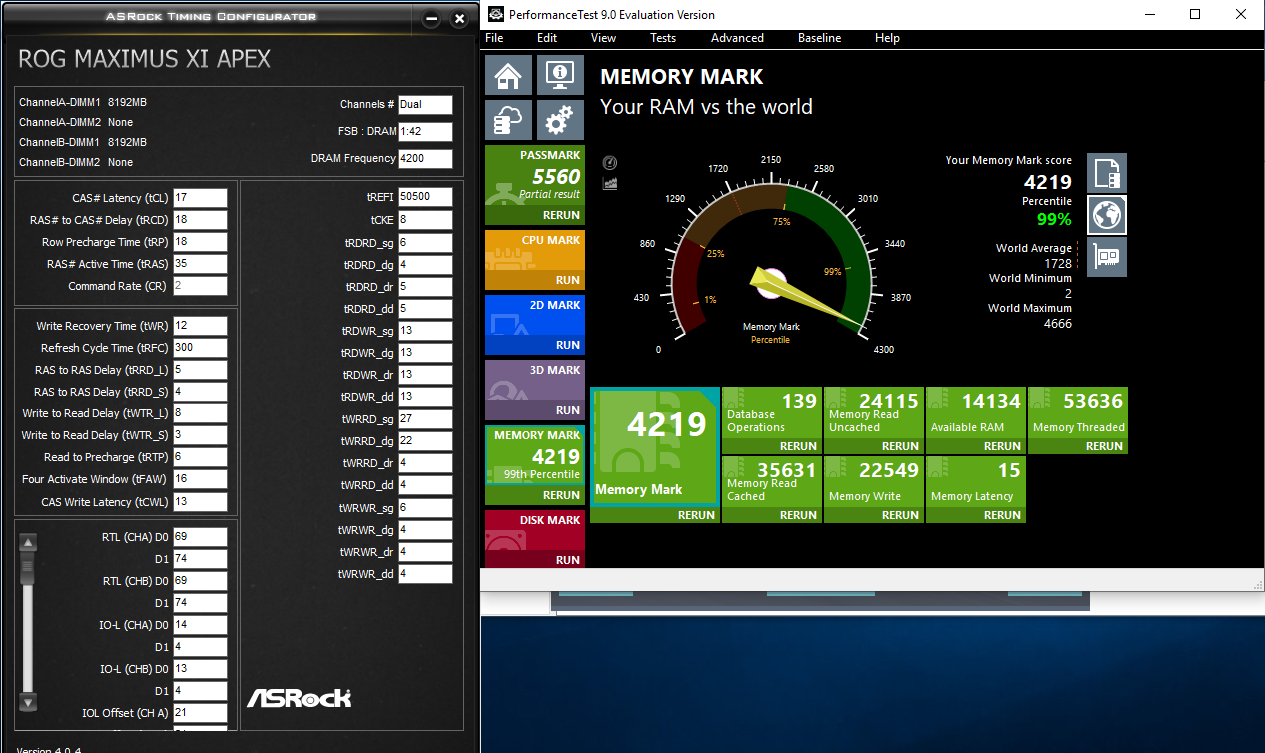Click the tCKE value field

pos(425,219)
